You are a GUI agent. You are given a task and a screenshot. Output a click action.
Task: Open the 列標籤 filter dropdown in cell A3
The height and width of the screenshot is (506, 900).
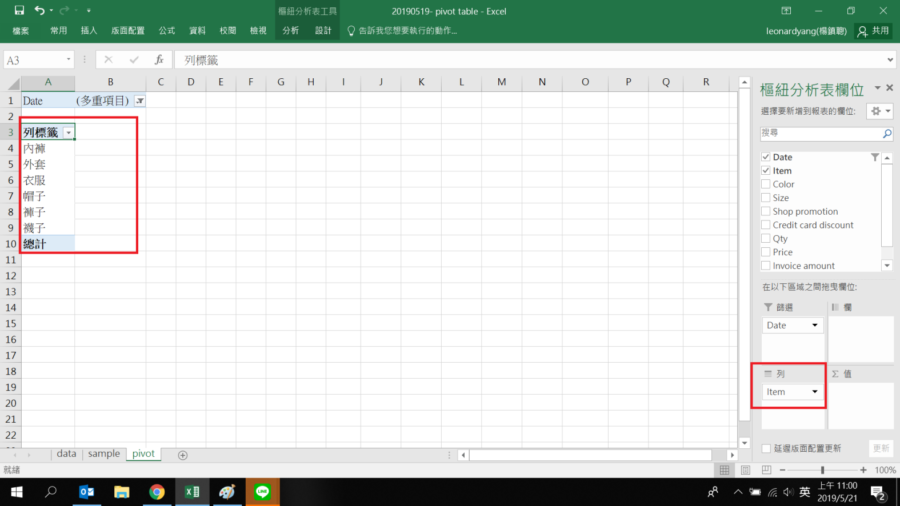tap(67, 132)
